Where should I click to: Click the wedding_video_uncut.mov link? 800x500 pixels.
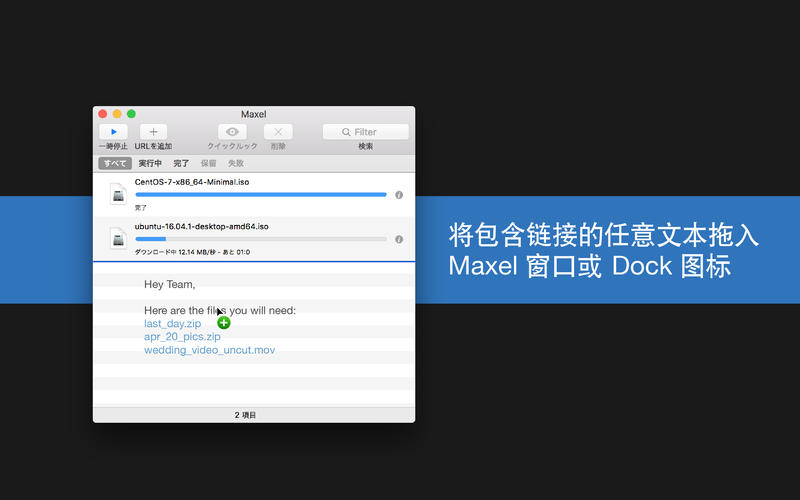pos(210,350)
